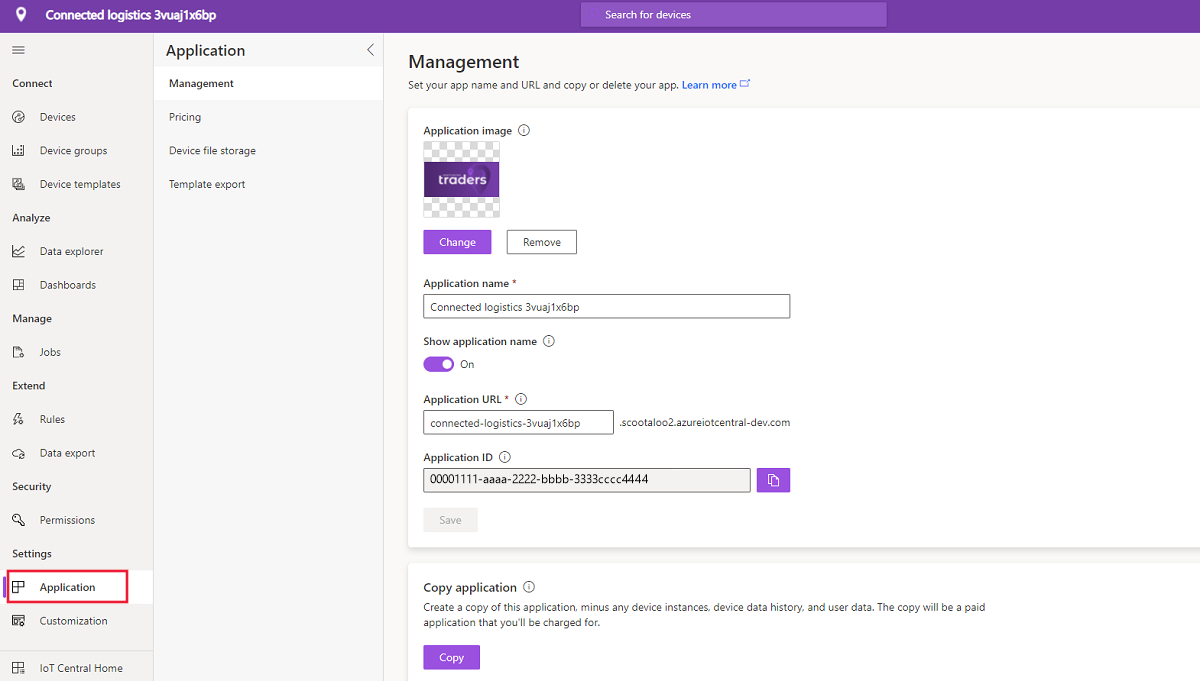This screenshot has height=681, width=1200.
Task: Click the Manage section heading
Action: tap(32, 319)
